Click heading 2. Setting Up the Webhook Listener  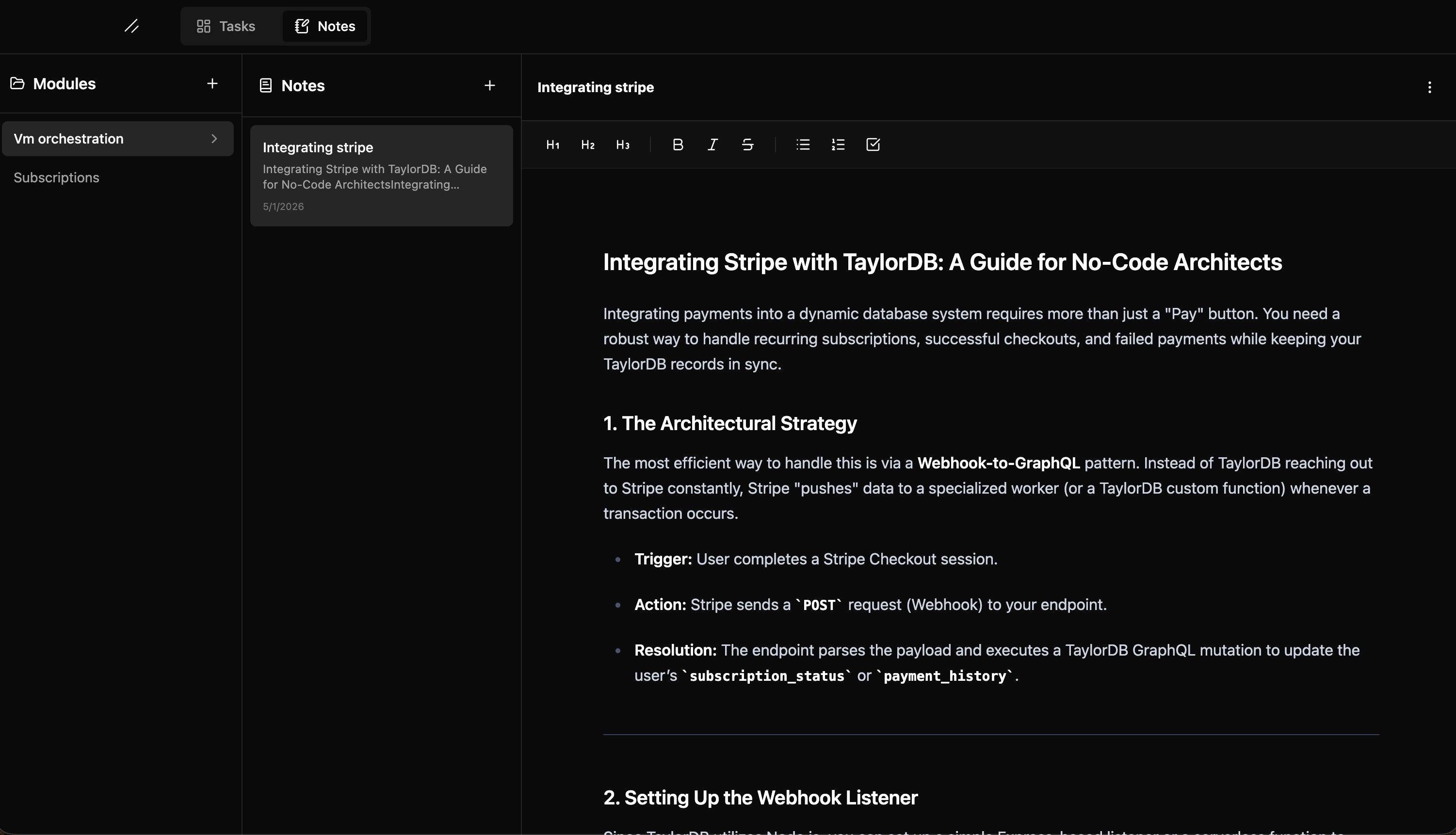click(760, 798)
